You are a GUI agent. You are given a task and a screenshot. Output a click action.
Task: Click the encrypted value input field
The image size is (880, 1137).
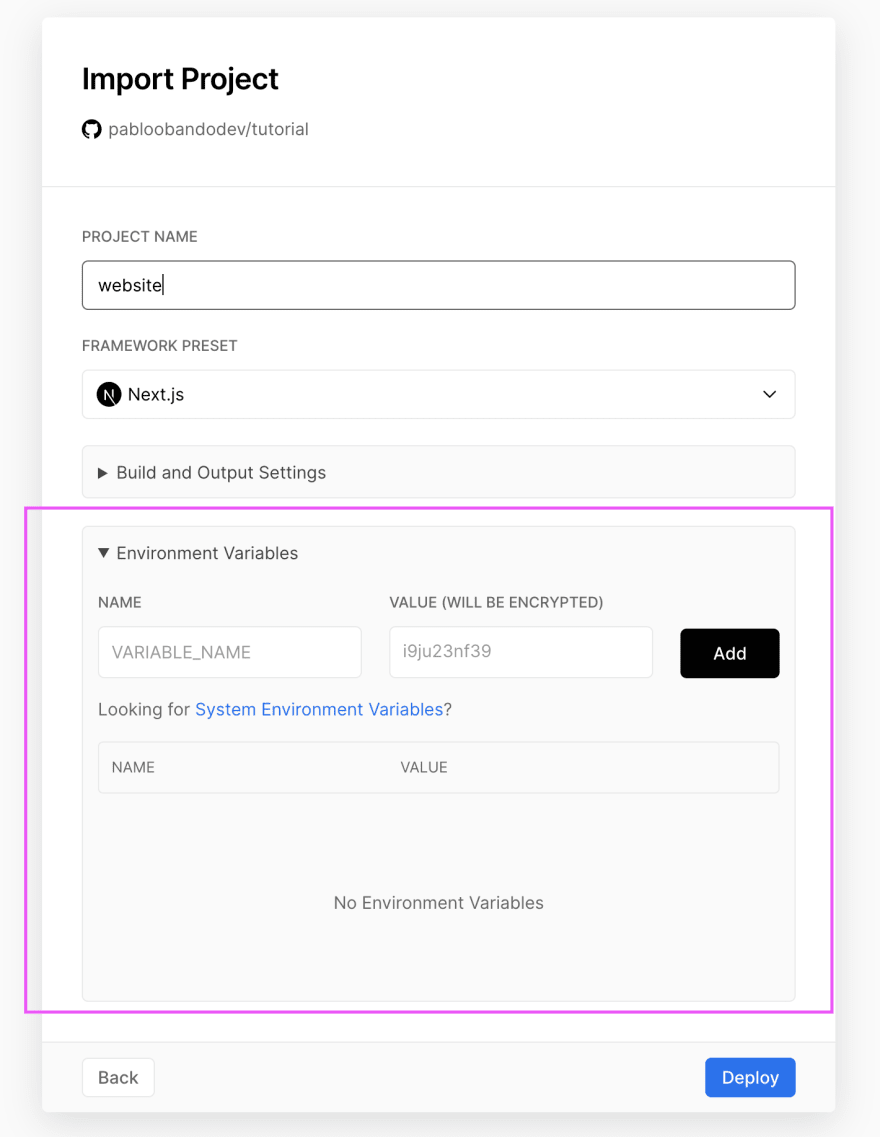point(520,652)
